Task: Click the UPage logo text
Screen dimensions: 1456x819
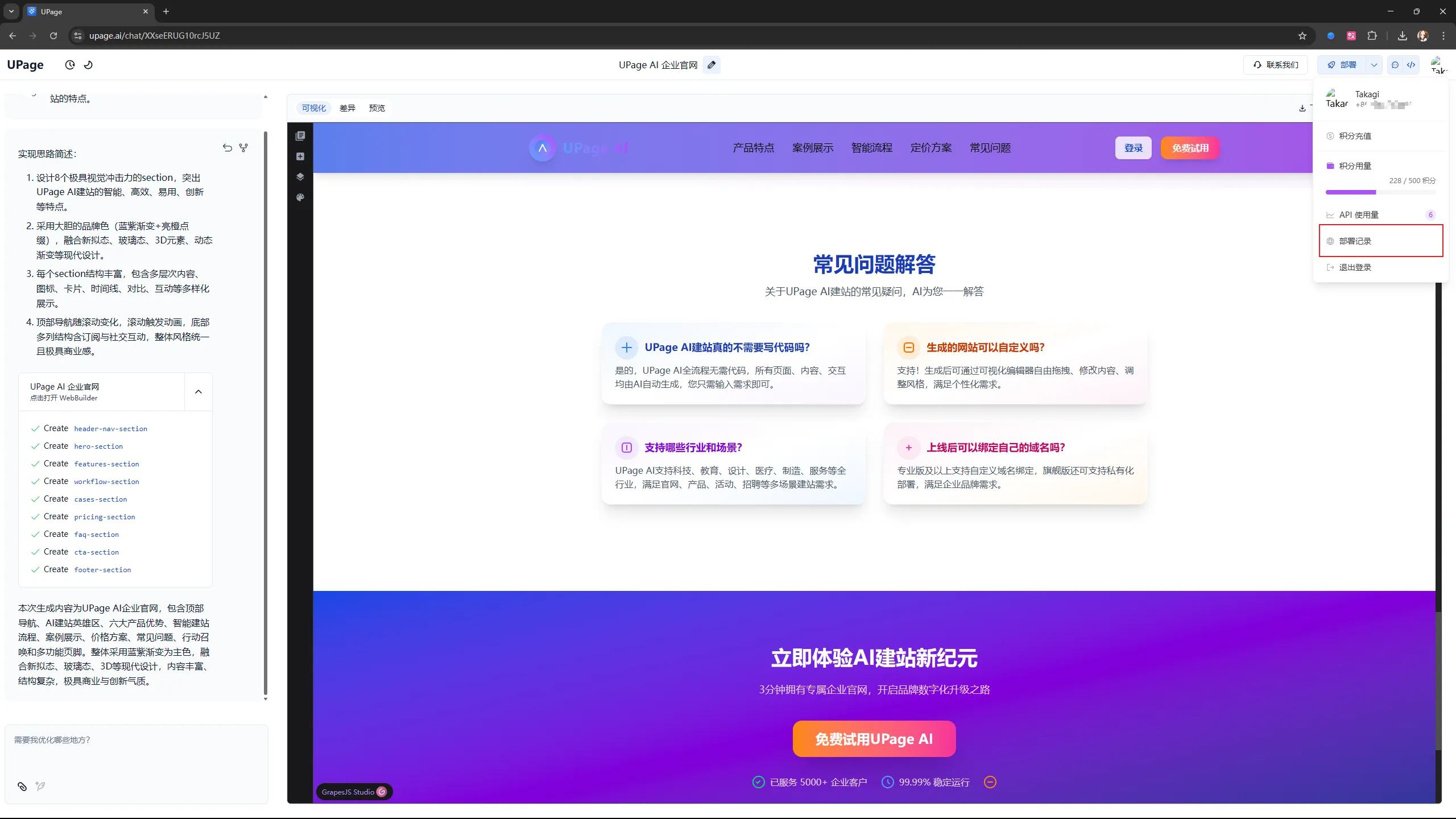Action: coord(25,65)
